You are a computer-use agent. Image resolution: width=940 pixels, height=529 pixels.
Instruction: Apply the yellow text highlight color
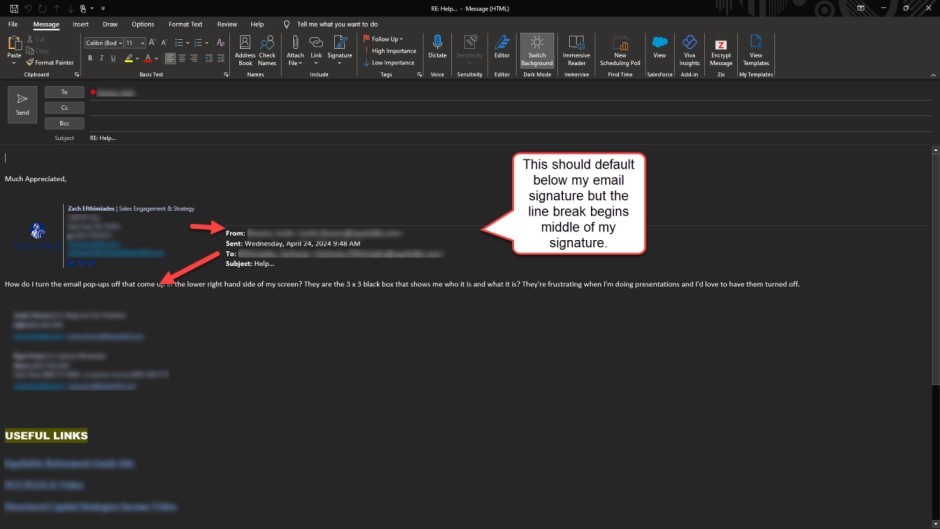click(x=128, y=58)
